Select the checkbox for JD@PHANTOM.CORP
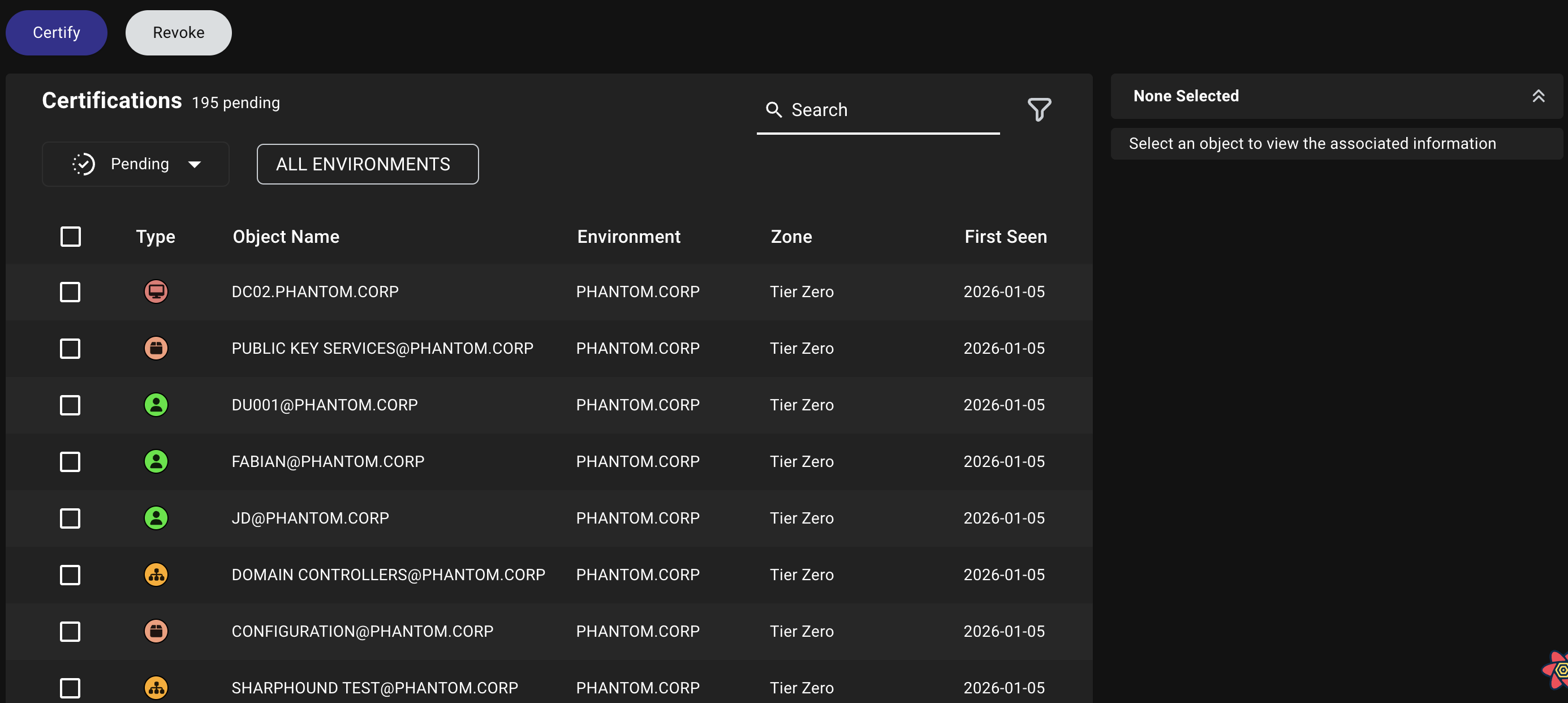 click(70, 518)
